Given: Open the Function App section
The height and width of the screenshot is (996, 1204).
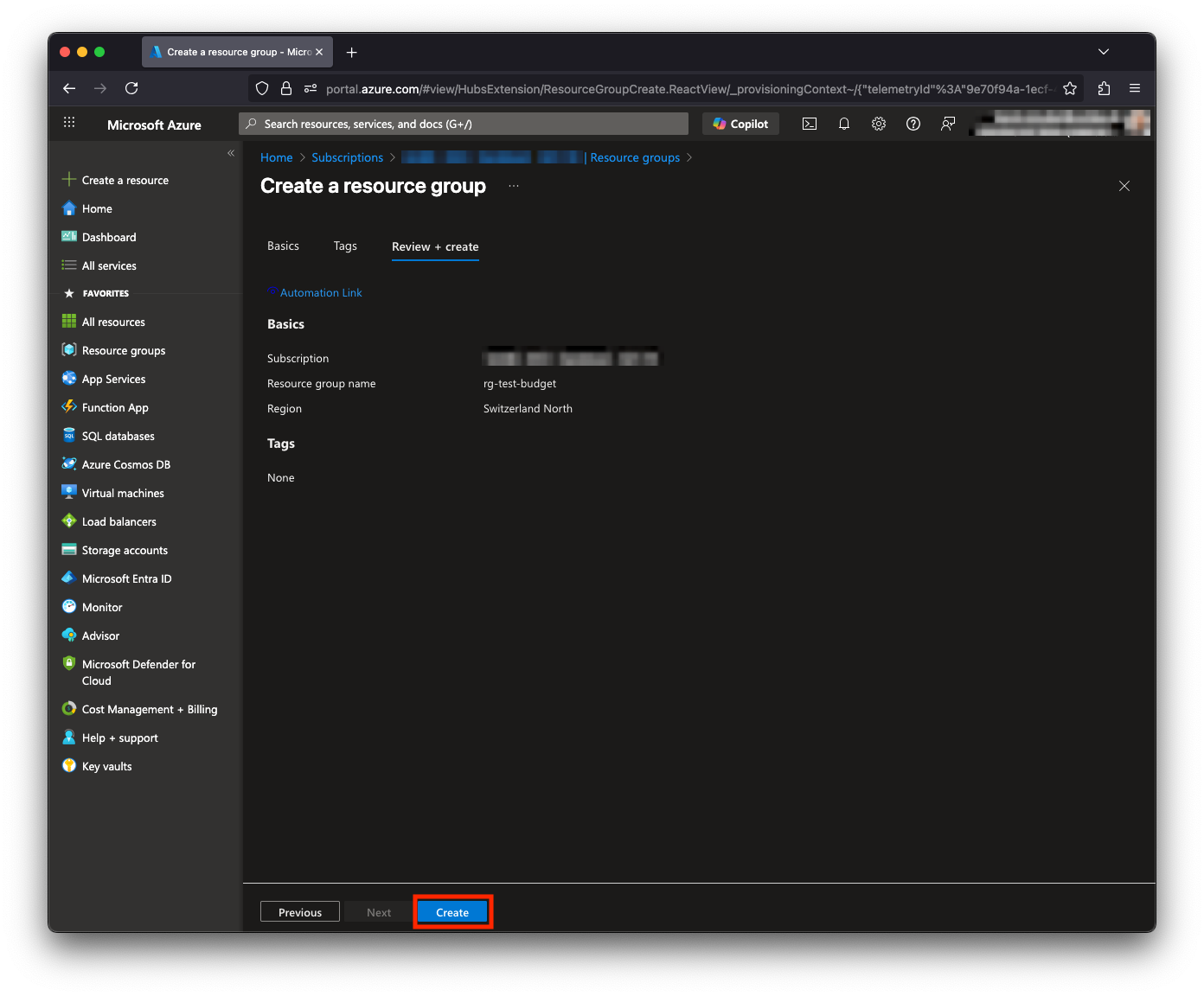Looking at the screenshot, I should pyautogui.click(x=114, y=407).
